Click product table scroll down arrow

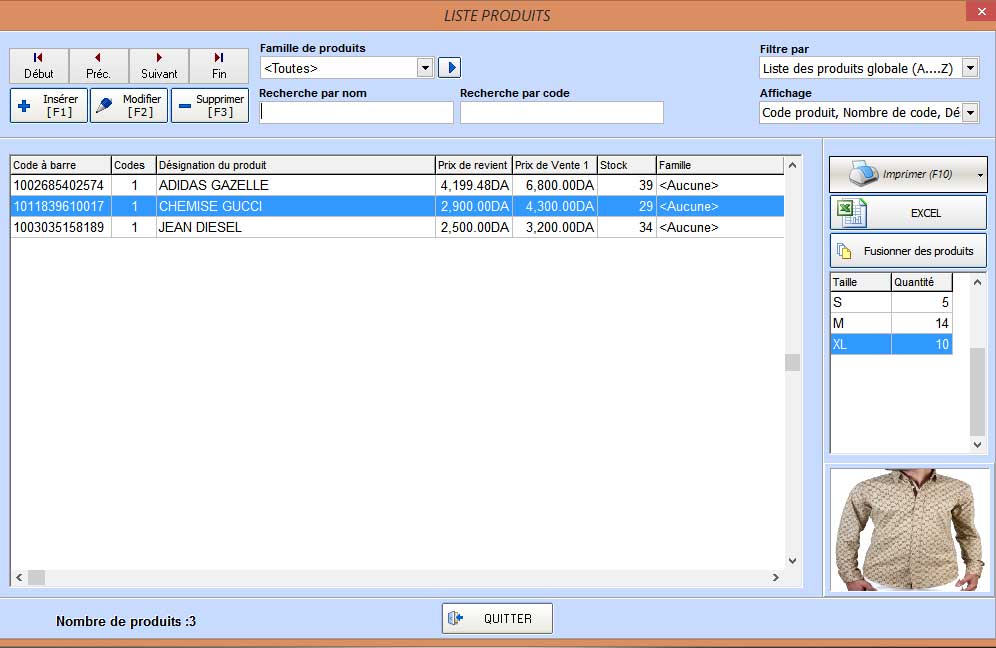(x=792, y=560)
